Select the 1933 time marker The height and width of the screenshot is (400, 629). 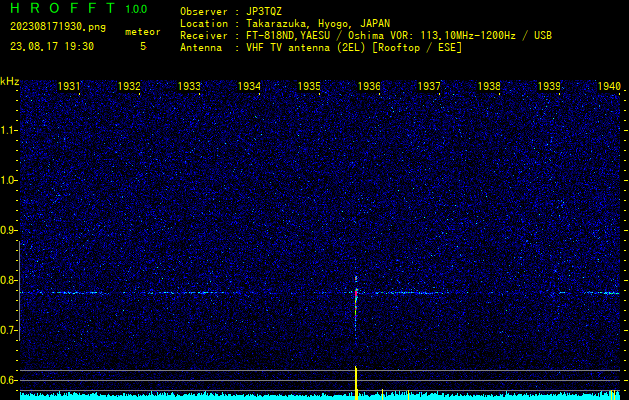pyautogui.click(x=189, y=87)
